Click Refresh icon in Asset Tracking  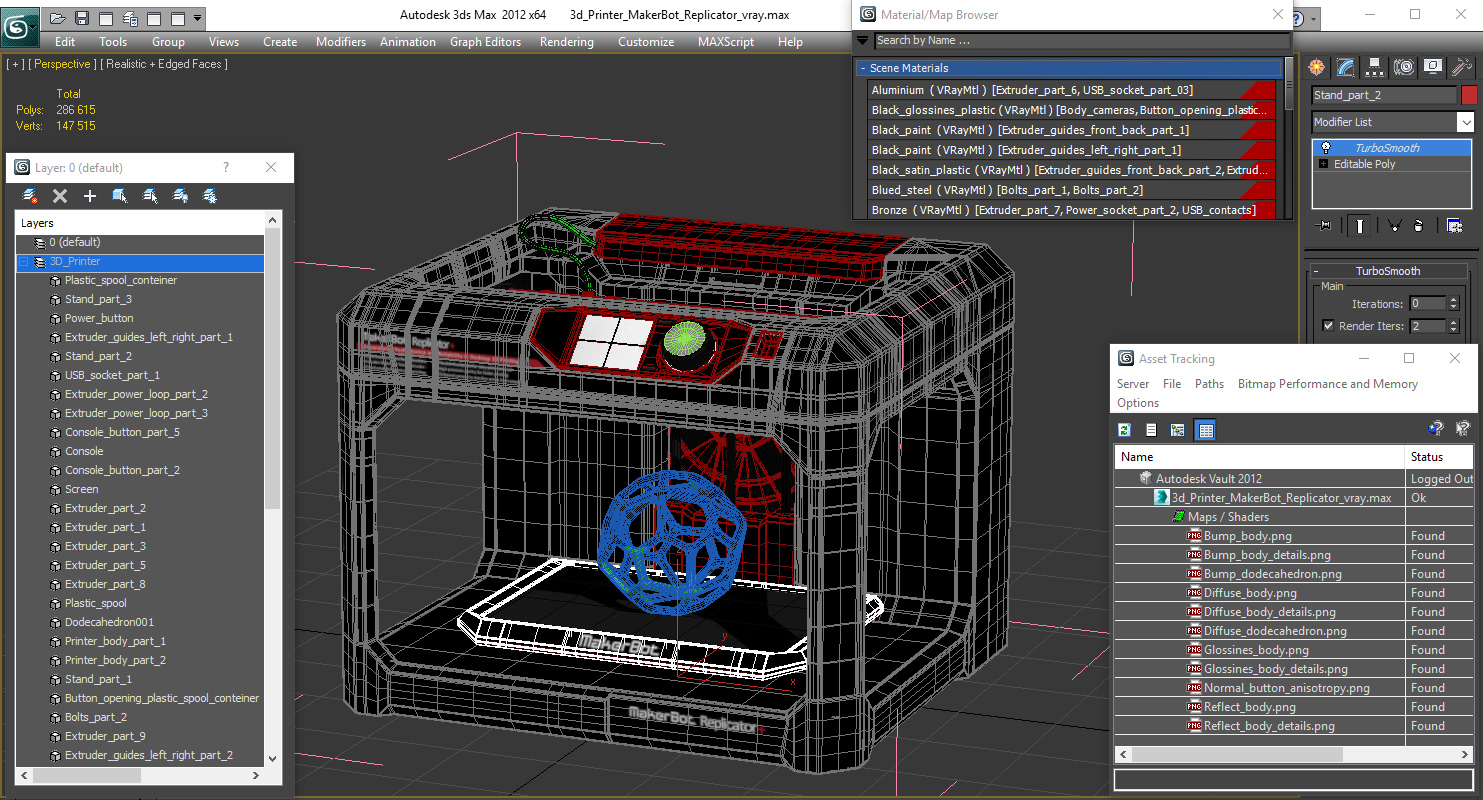point(1125,430)
